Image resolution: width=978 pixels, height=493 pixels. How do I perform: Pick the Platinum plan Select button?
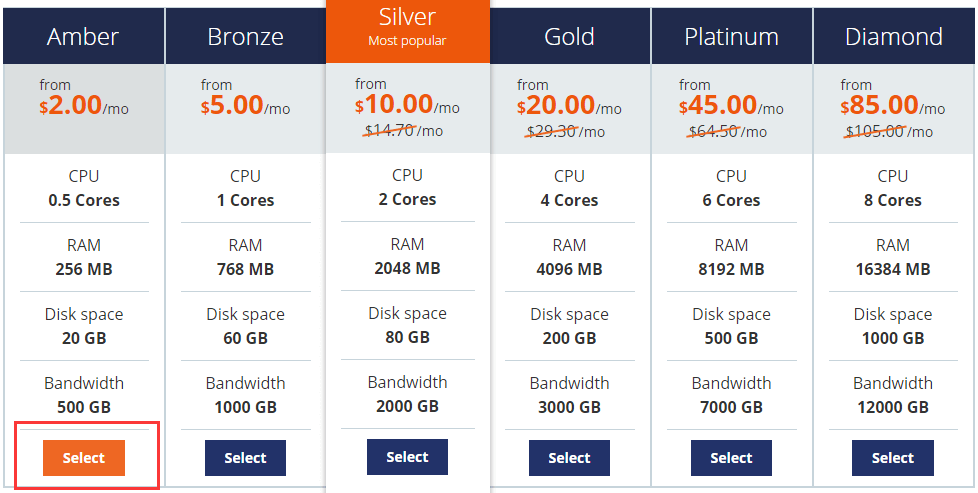pos(731,458)
